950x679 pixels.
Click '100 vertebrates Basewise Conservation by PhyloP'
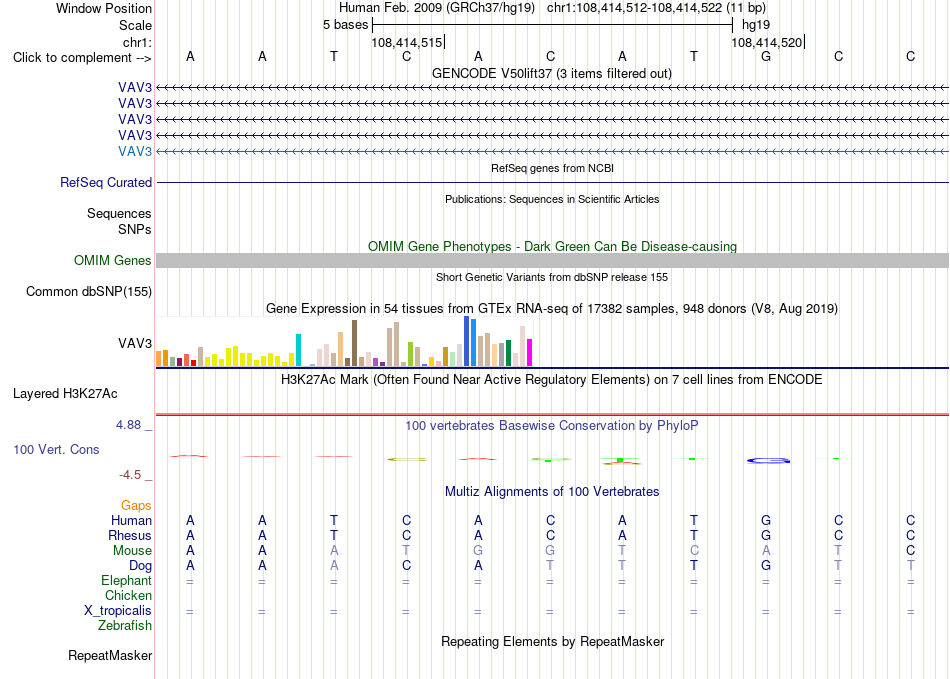552,426
